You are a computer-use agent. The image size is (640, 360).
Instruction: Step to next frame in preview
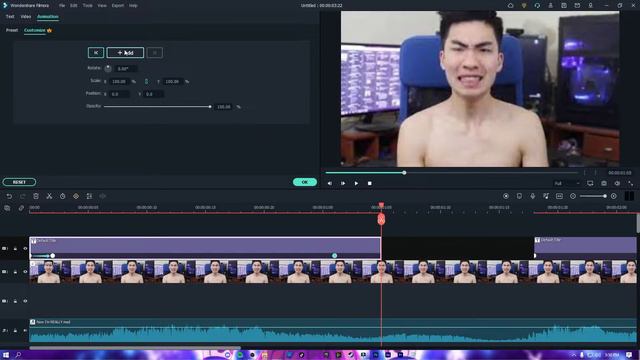[x=343, y=184]
